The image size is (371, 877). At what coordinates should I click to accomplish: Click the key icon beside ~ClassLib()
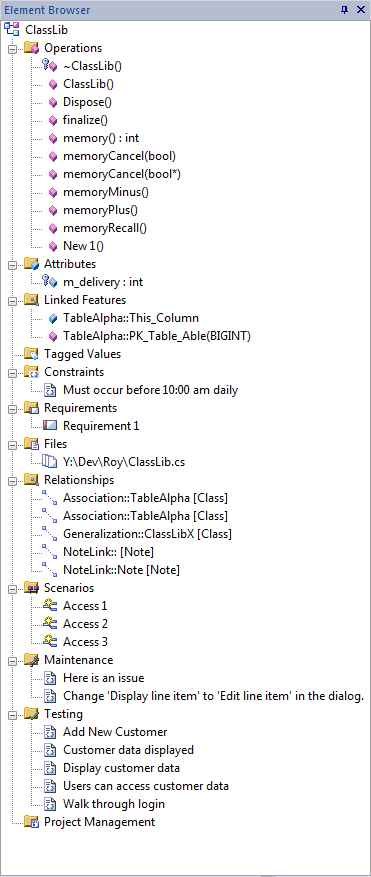[x=46, y=65]
